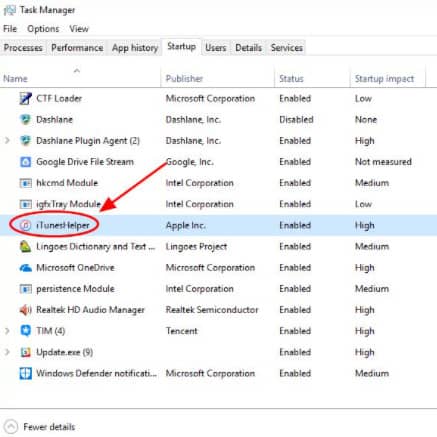This screenshot has width=437, height=437.
Task: Select the iTunesHelper music icon
Action: [25, 225]
